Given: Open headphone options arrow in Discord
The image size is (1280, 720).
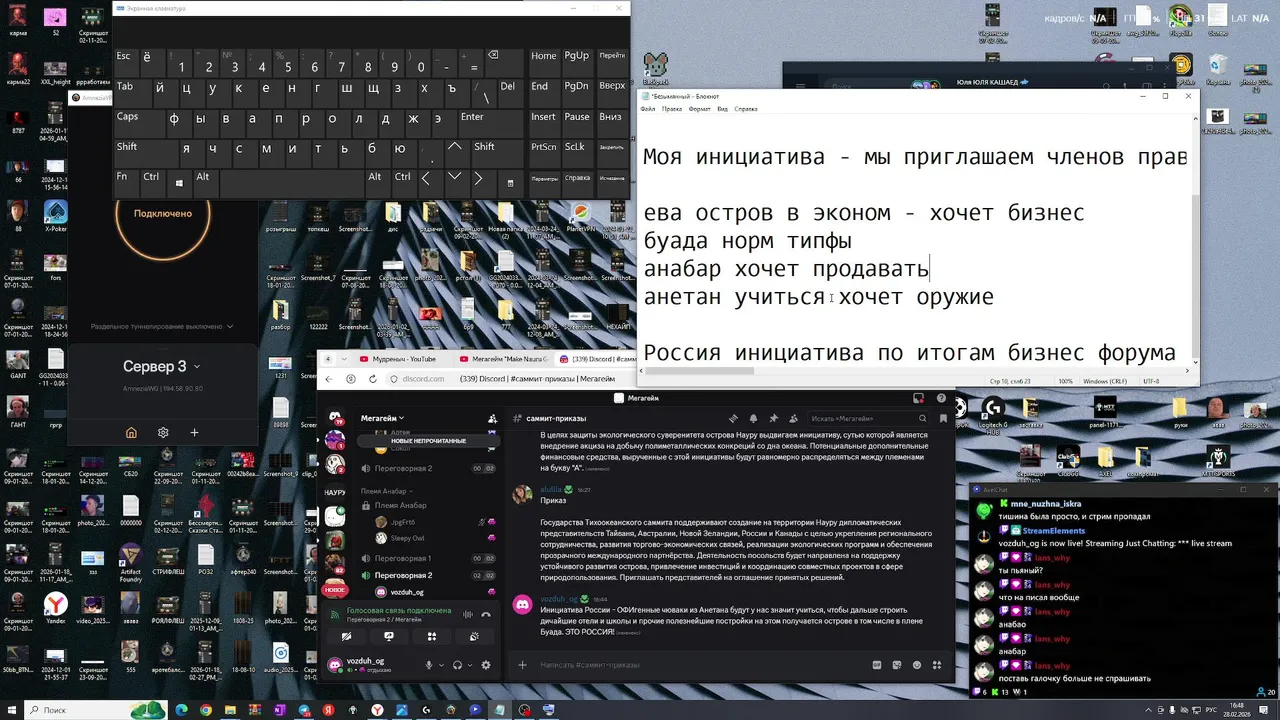Looking at the screenshot, I should (469, 665).
